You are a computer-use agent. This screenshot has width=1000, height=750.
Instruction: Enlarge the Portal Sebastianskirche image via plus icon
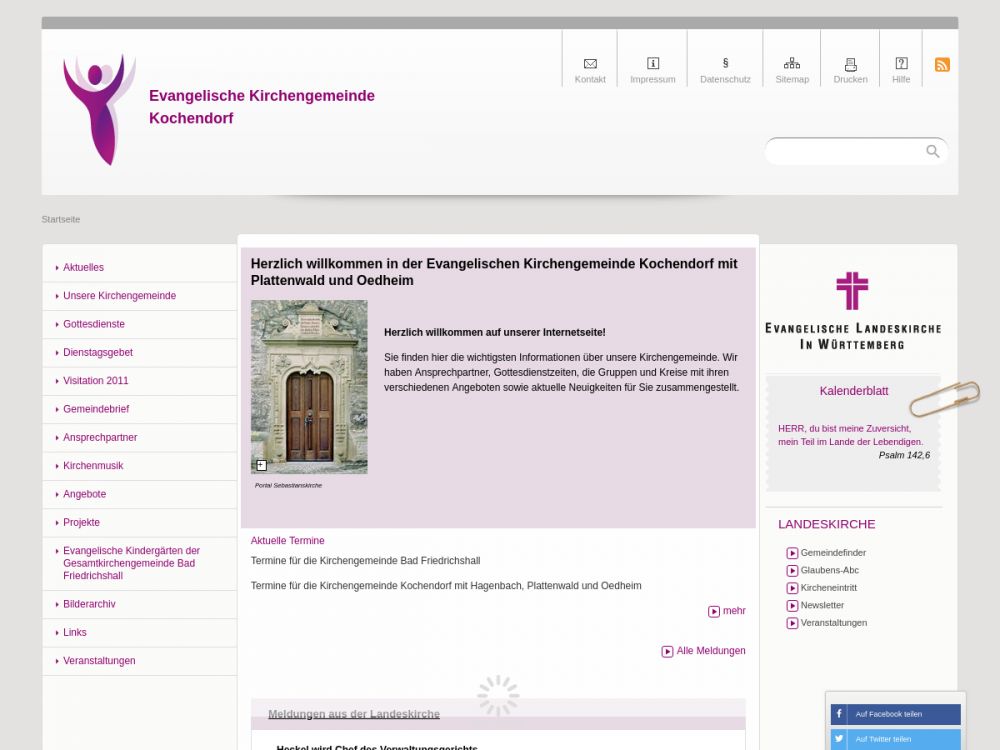click(x=261, y=465)
